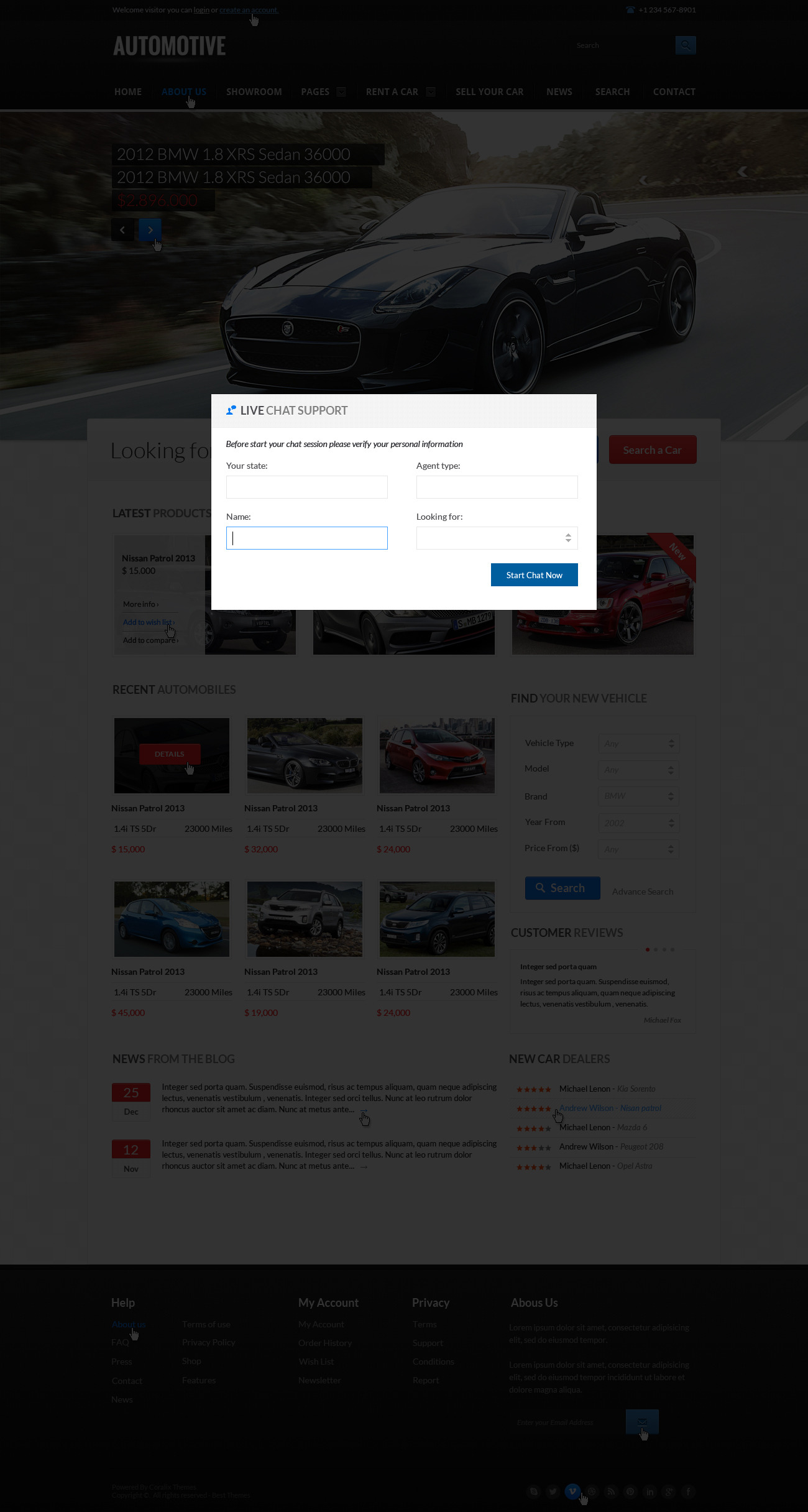Image resolution: width=808 pixels, height=1512 pixels.
Task: Click the login link in the welcome bar
Action: click(201, 10)
